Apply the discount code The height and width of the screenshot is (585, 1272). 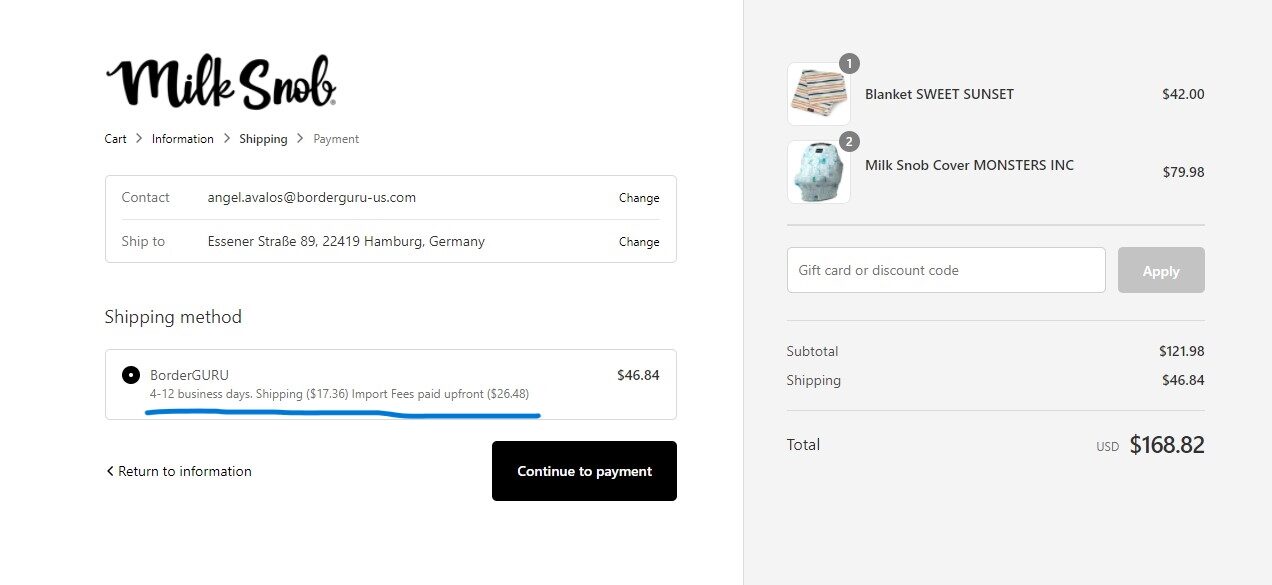coord(1160,271)
